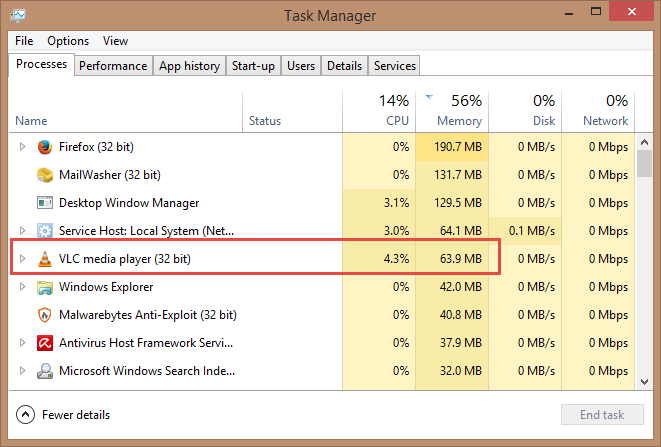Click the Desktop Window Manager icon

[45, 203]
